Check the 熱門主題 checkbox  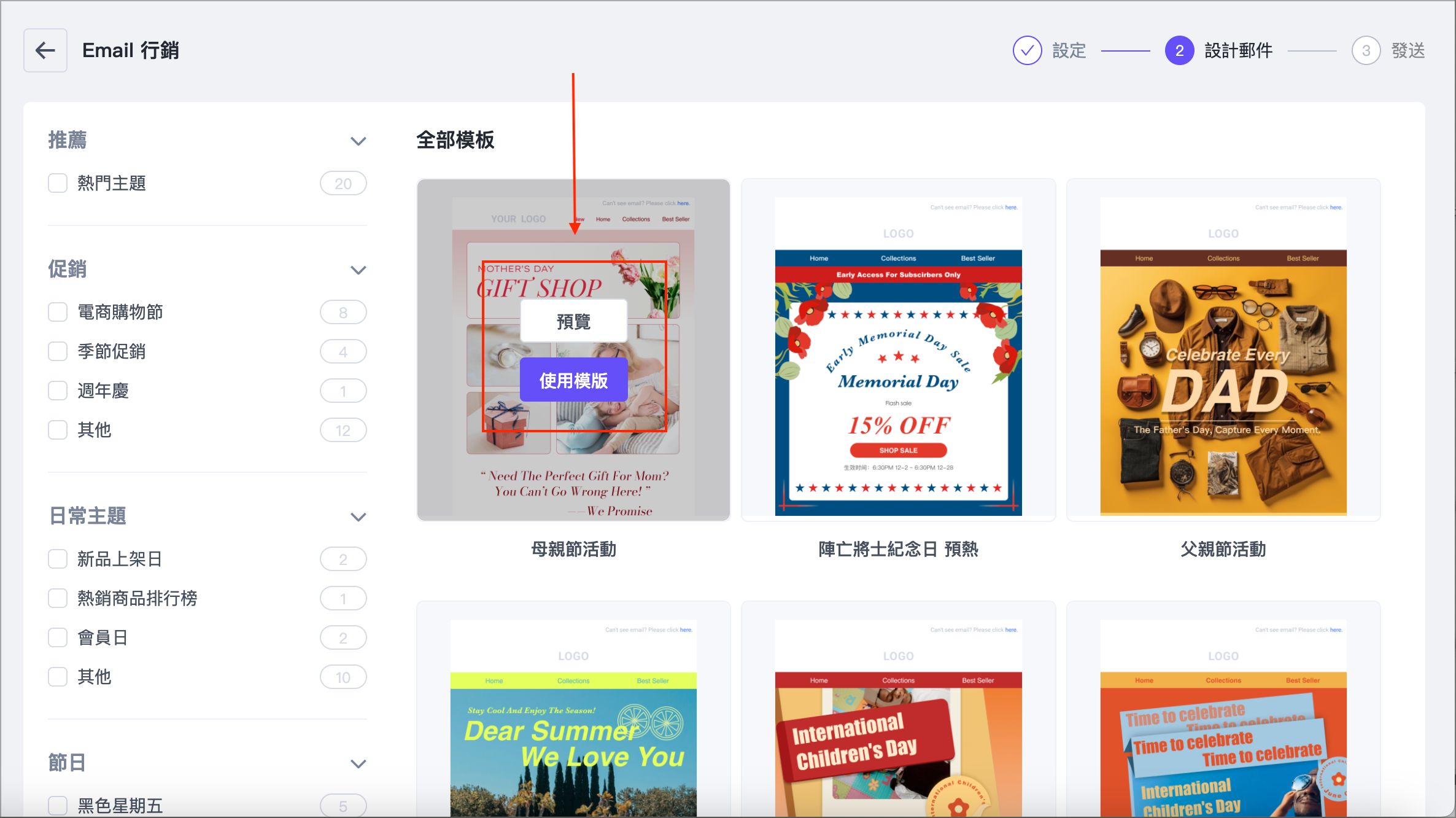[x=58, y=183]
